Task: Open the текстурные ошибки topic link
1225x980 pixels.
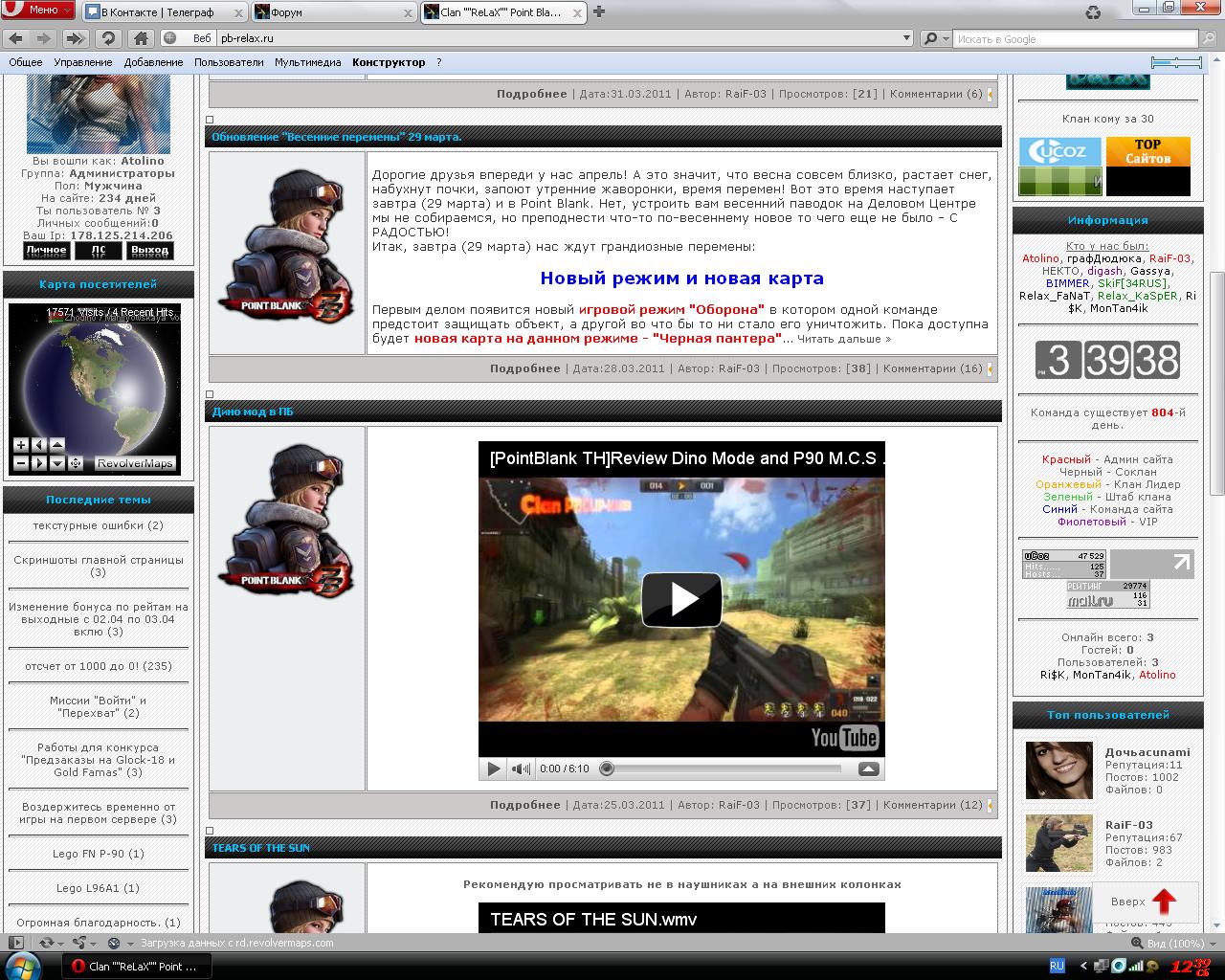Action: [99, 525]
